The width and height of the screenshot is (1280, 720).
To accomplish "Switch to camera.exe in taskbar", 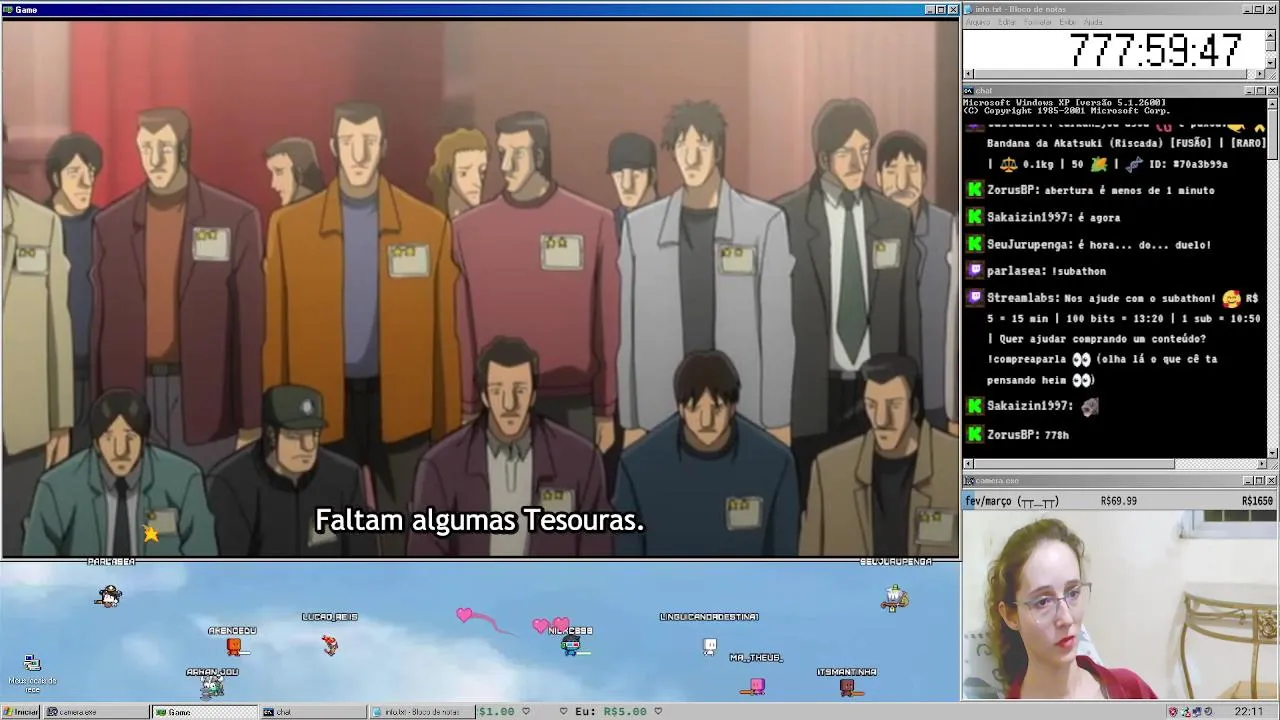I will point(95,712).
